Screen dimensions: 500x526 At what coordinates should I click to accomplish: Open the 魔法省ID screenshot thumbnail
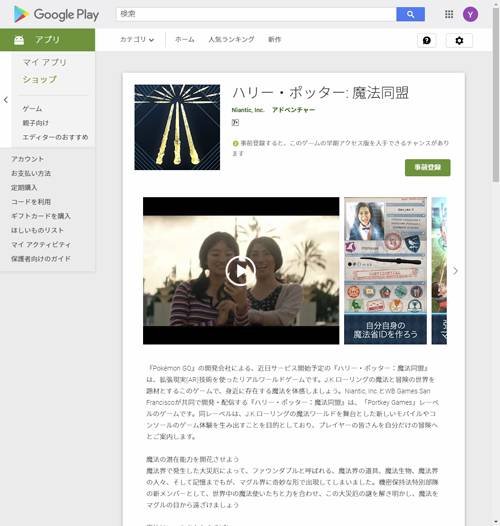[x=385, y=271]
